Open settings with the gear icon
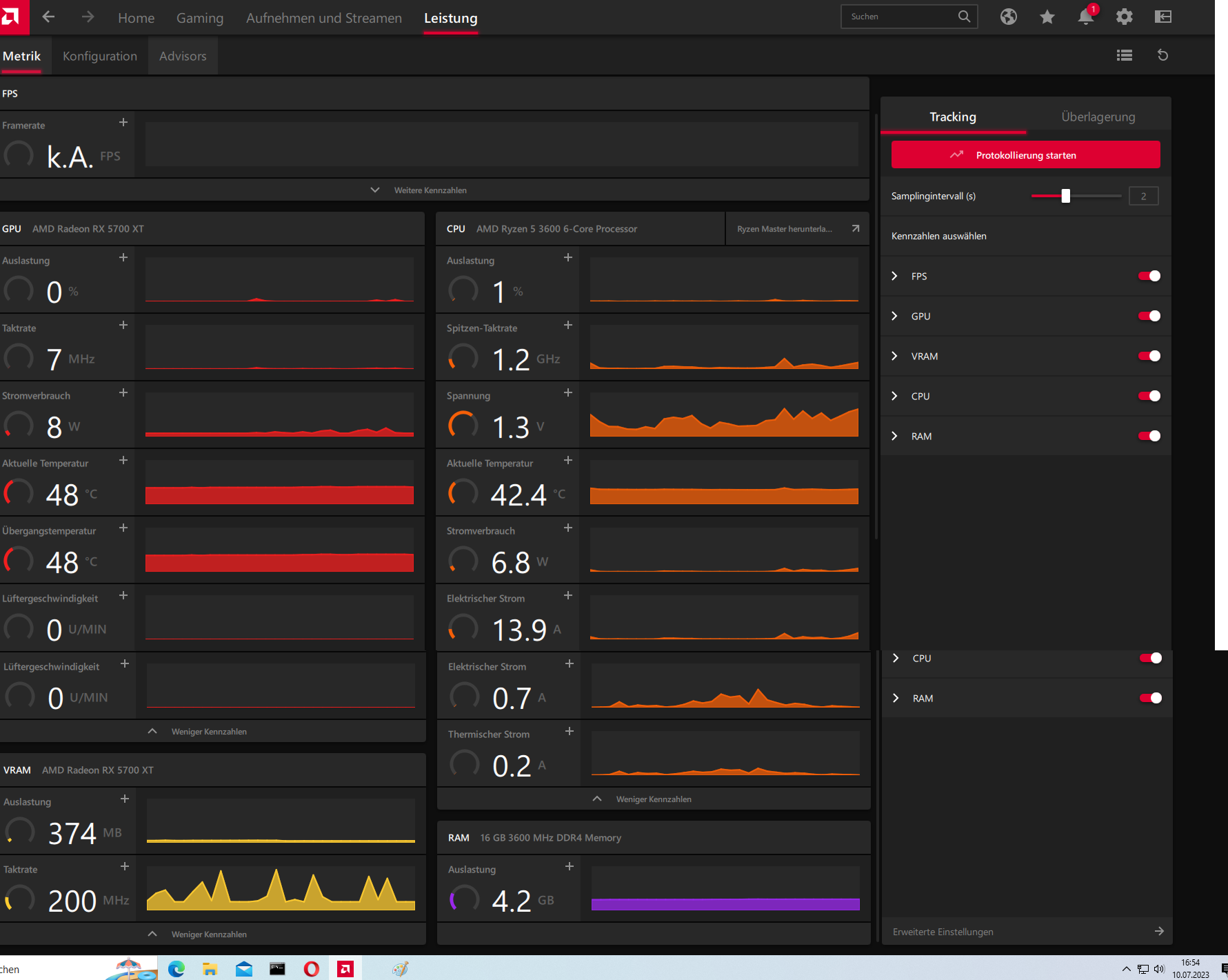 pyautogui.click(x=1125, y=17)
